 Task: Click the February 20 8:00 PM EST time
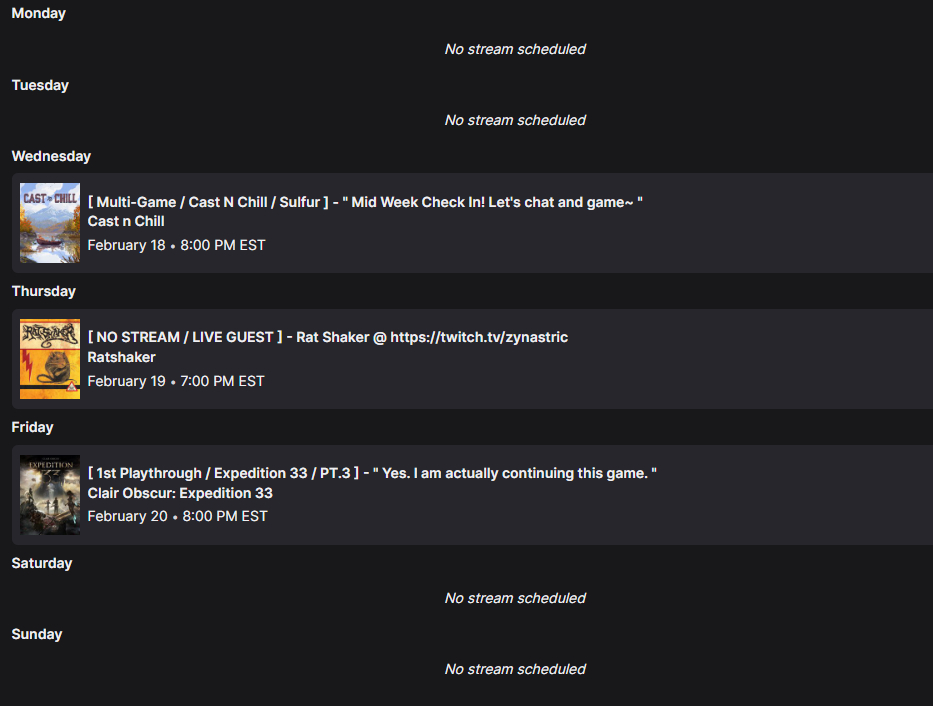click(177, 516)
